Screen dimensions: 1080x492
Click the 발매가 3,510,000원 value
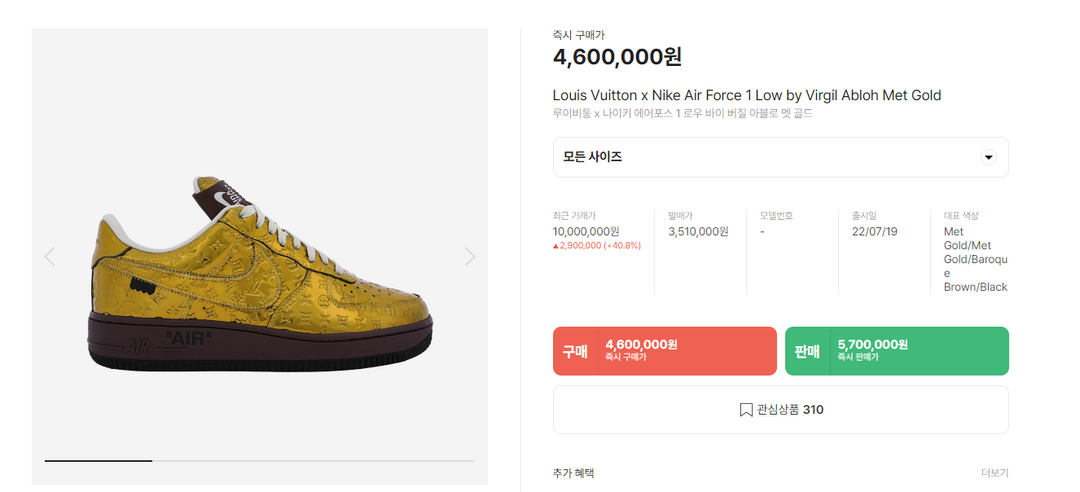point(698,232)
